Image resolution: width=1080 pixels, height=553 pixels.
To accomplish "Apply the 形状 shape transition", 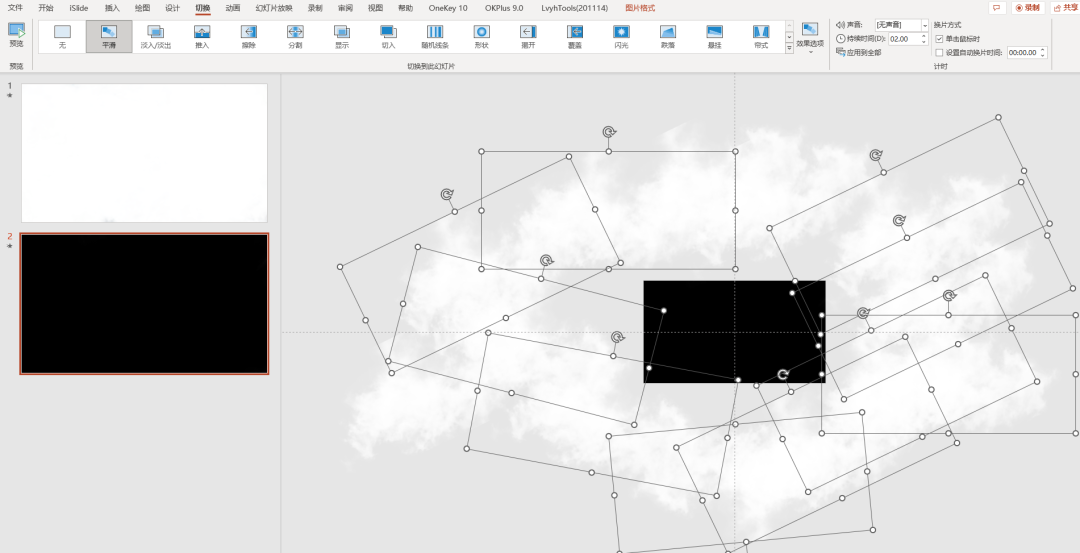I will coord(481,36).
